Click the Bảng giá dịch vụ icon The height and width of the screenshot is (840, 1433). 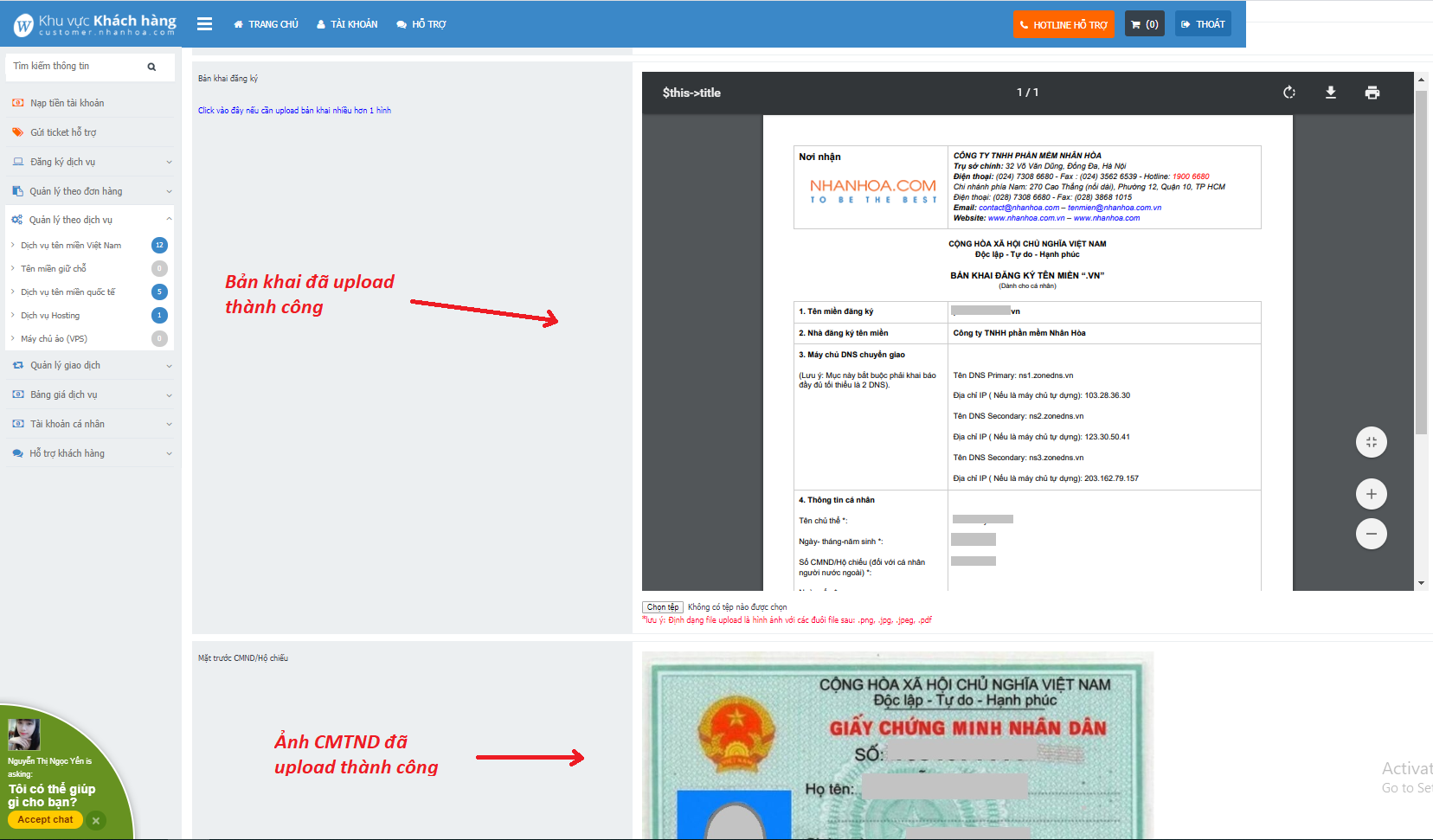(18, 394)
